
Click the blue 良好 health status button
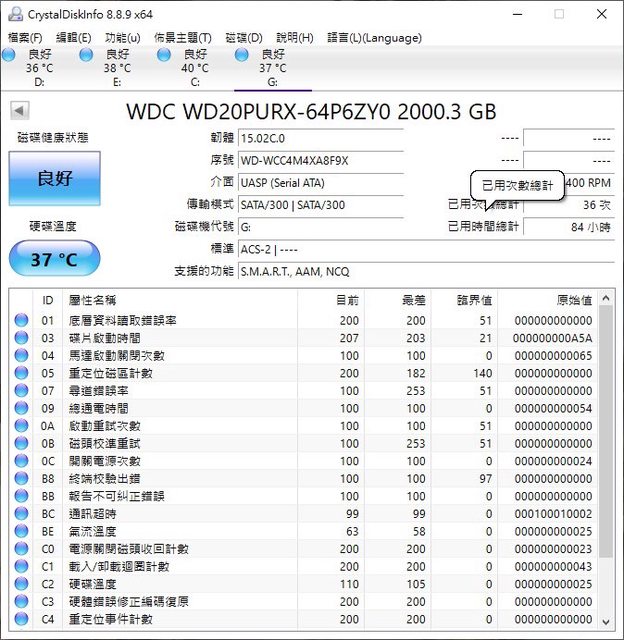[55, 179]
